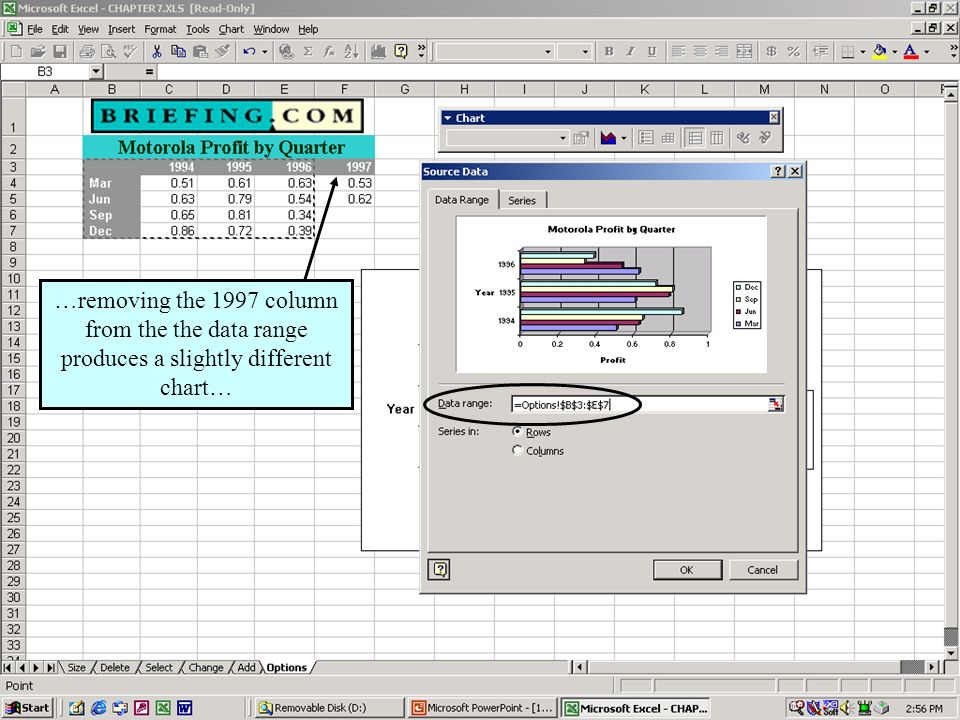This screenshot has height=720, width=960.
Task: Open the Fill Color dropdown arrow
Action: tap(894, 51)
